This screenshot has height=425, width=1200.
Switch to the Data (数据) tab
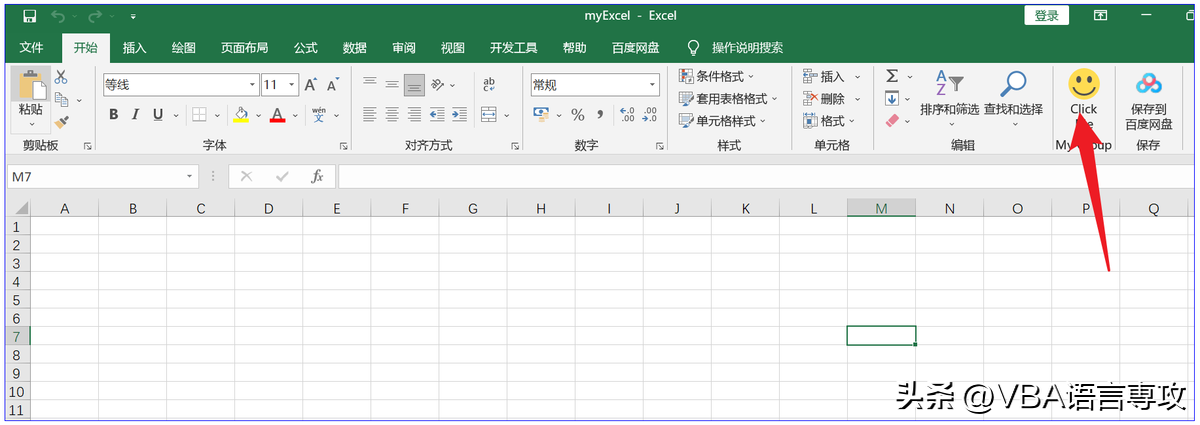tap(354, 48)
